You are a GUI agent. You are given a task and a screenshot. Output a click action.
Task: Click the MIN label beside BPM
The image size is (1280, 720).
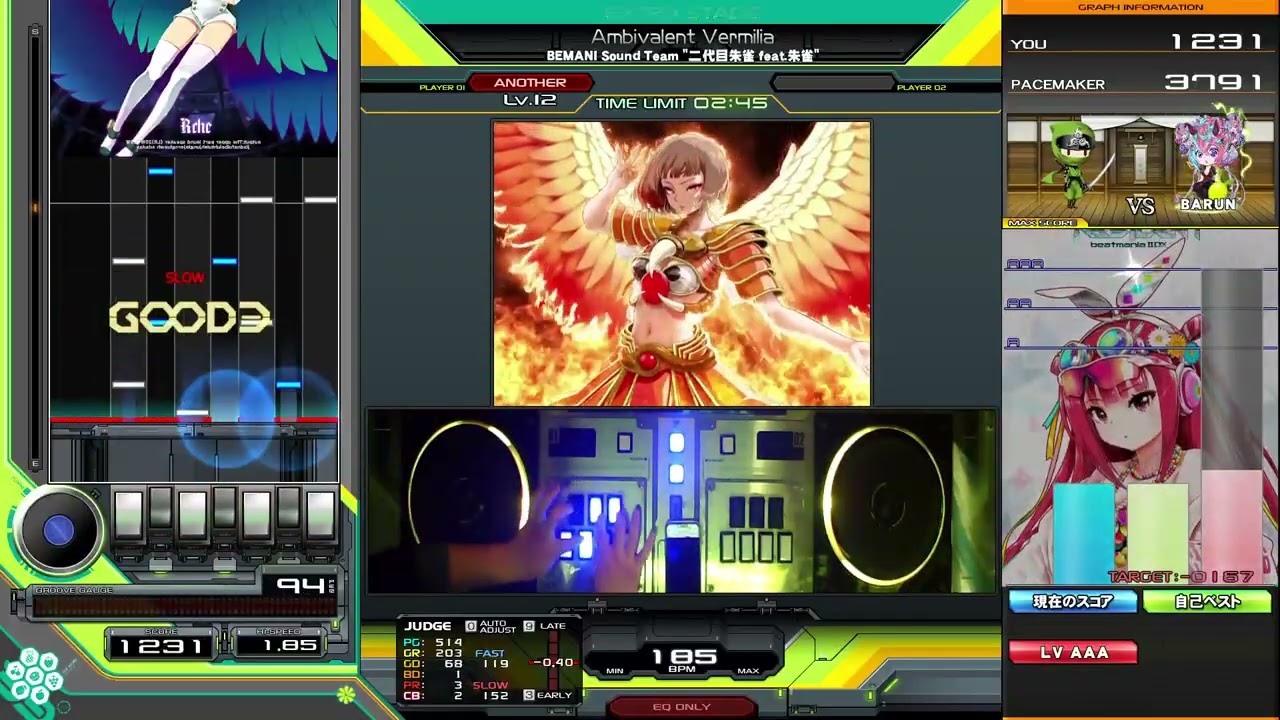(x=615, y=671)
